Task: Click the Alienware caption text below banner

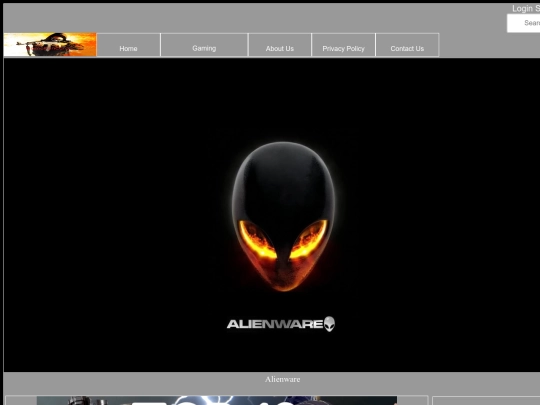Action: [x=282, y=379]
